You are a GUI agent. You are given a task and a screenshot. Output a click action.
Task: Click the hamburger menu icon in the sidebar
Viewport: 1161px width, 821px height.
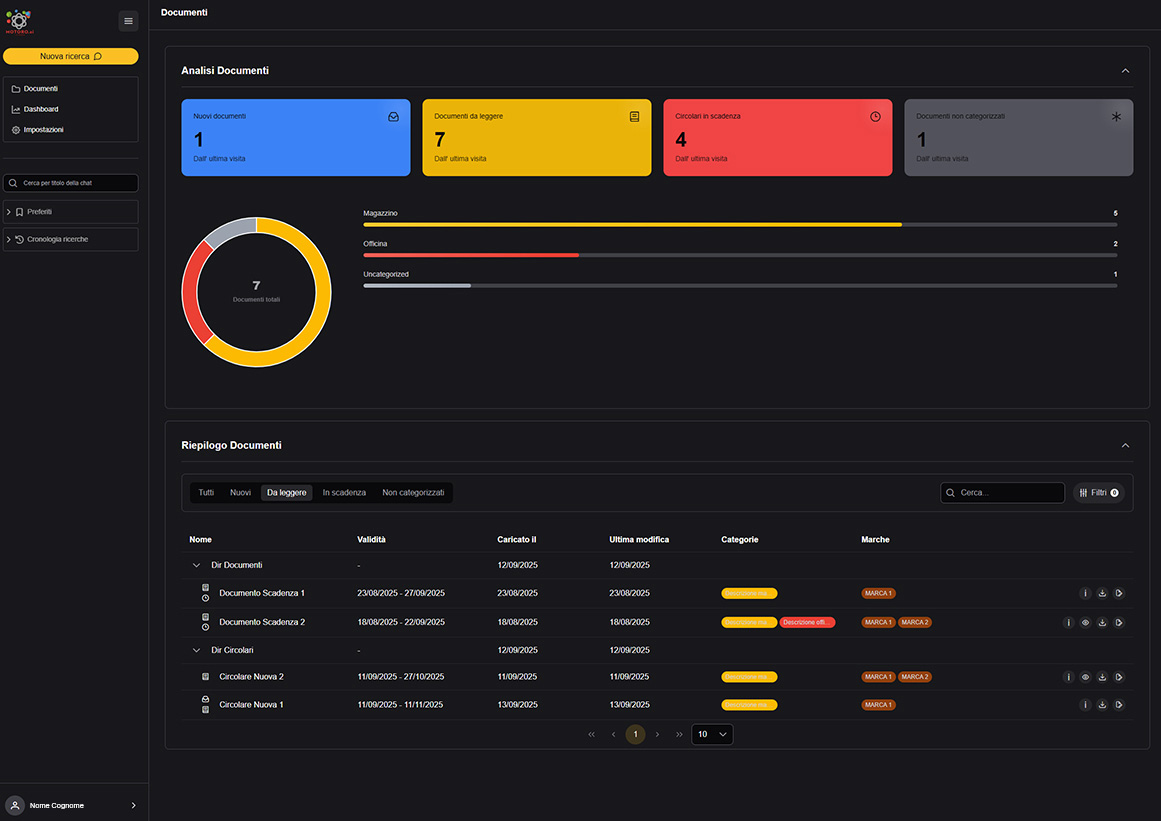(128, 21)
